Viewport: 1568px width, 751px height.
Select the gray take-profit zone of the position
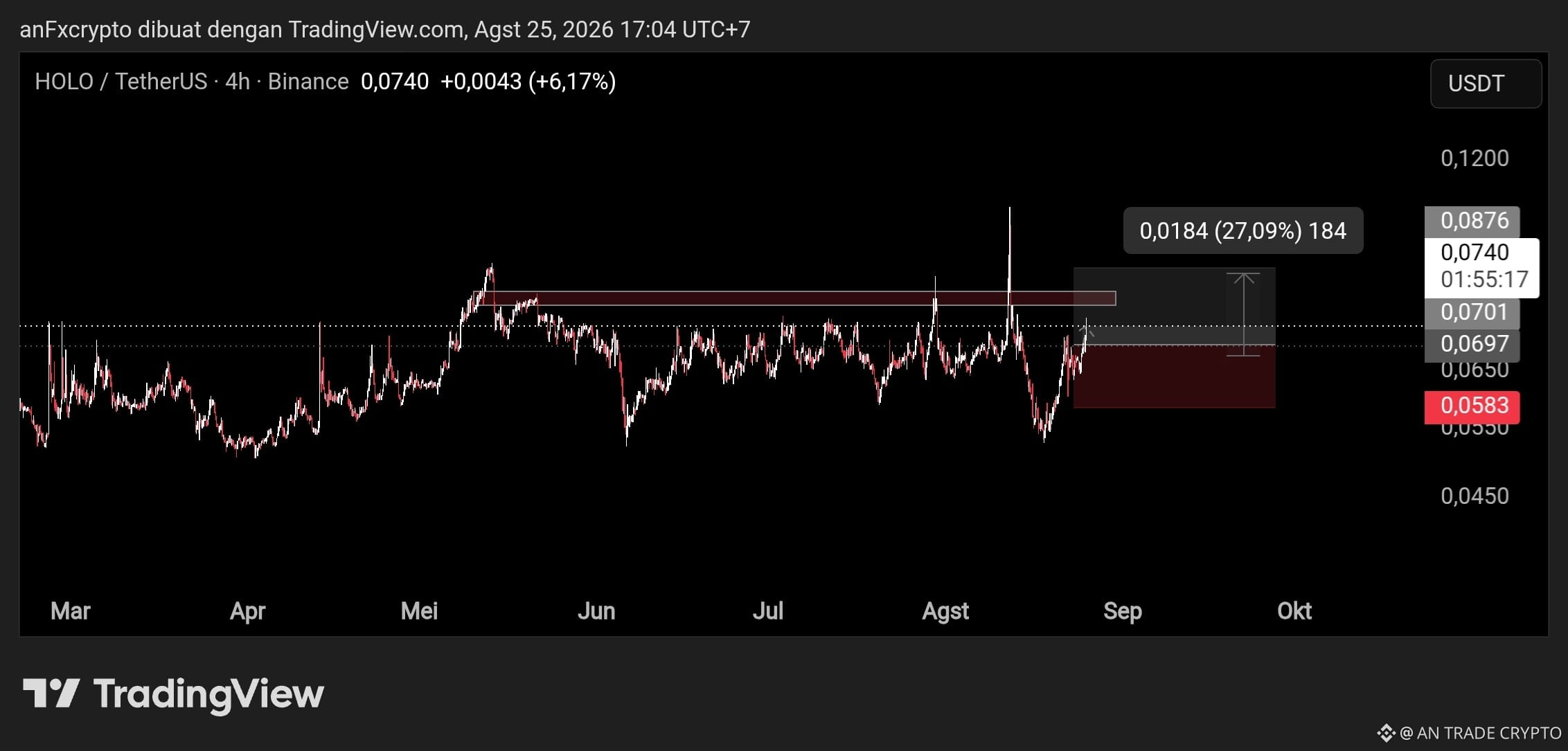coord(1174,306)
